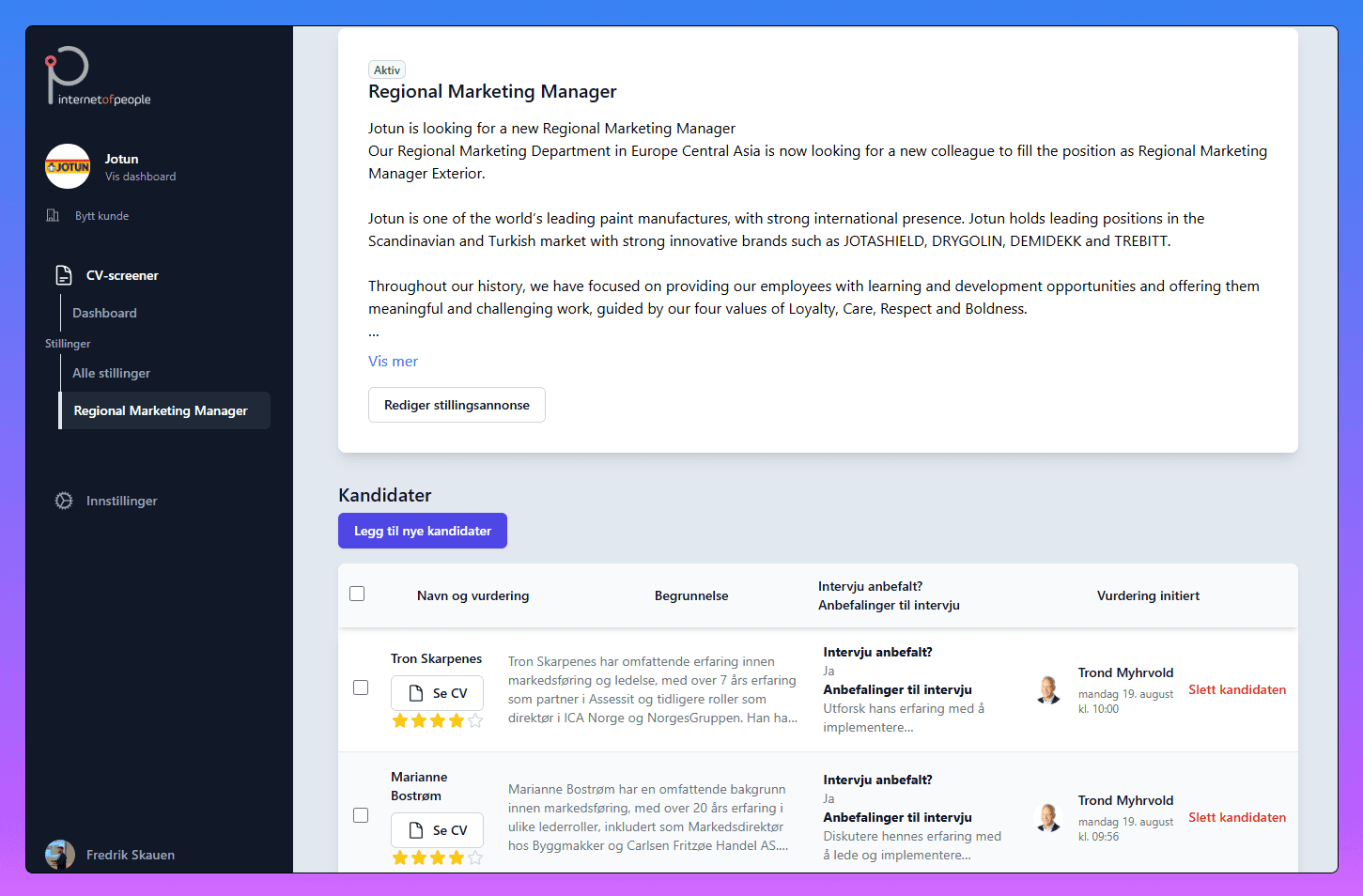The image size is (1363, 896).
Task: Click Trond Myhrvold's avatar in Marianne Bostrøm row
Action: [1048, 817]
